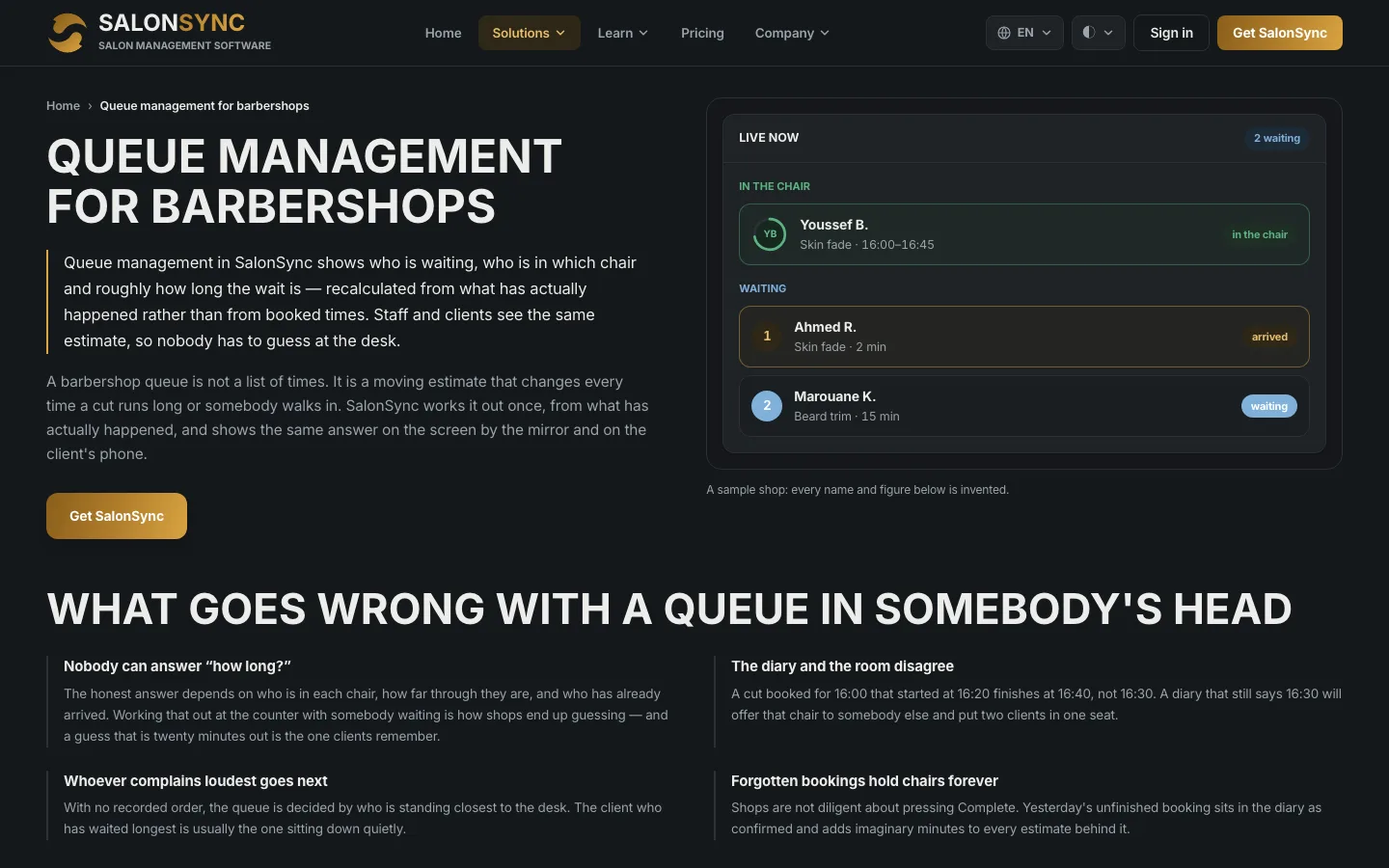The width and height of the screenshot is (1389, 868).
Task: Click the "LIVE NOW" panel title
Action: tap(769, 138)
